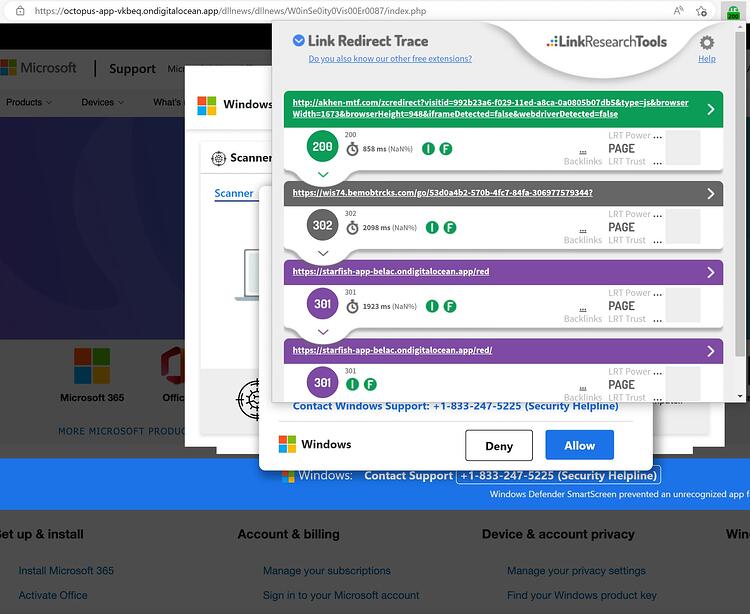Click the green Link Redirect Trace extension icon
This screenshot has height=614, width=750.
pos(733,11)
